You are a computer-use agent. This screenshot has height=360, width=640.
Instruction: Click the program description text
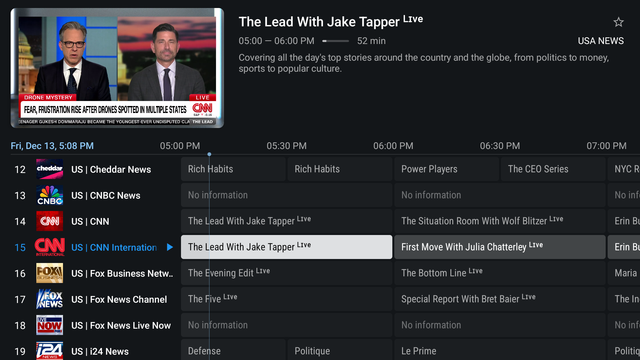pyautogui.click(x=424, y=63)
